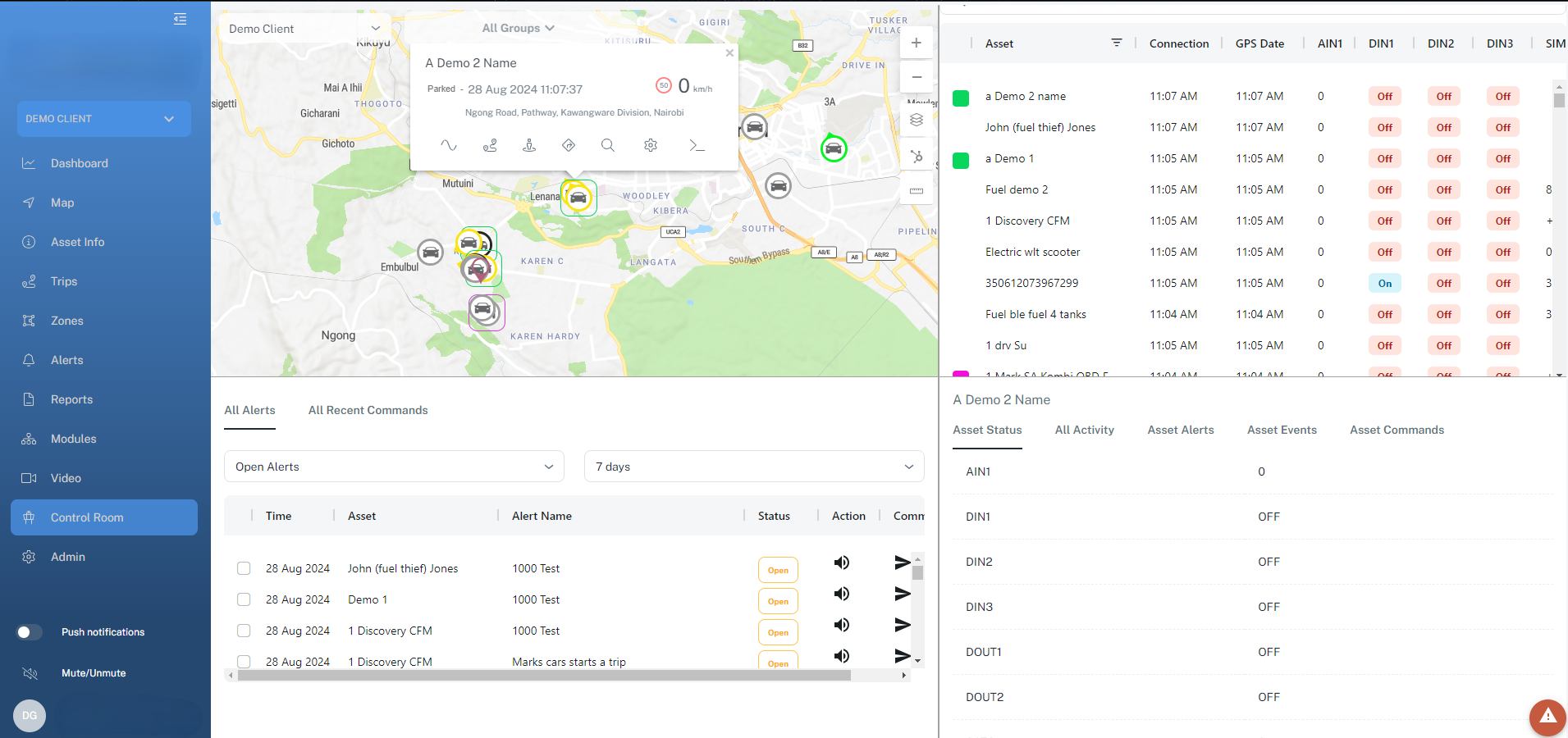
Task: Check the John (fuel thief) Jones alert checkbox
Action: click(244, 568)
